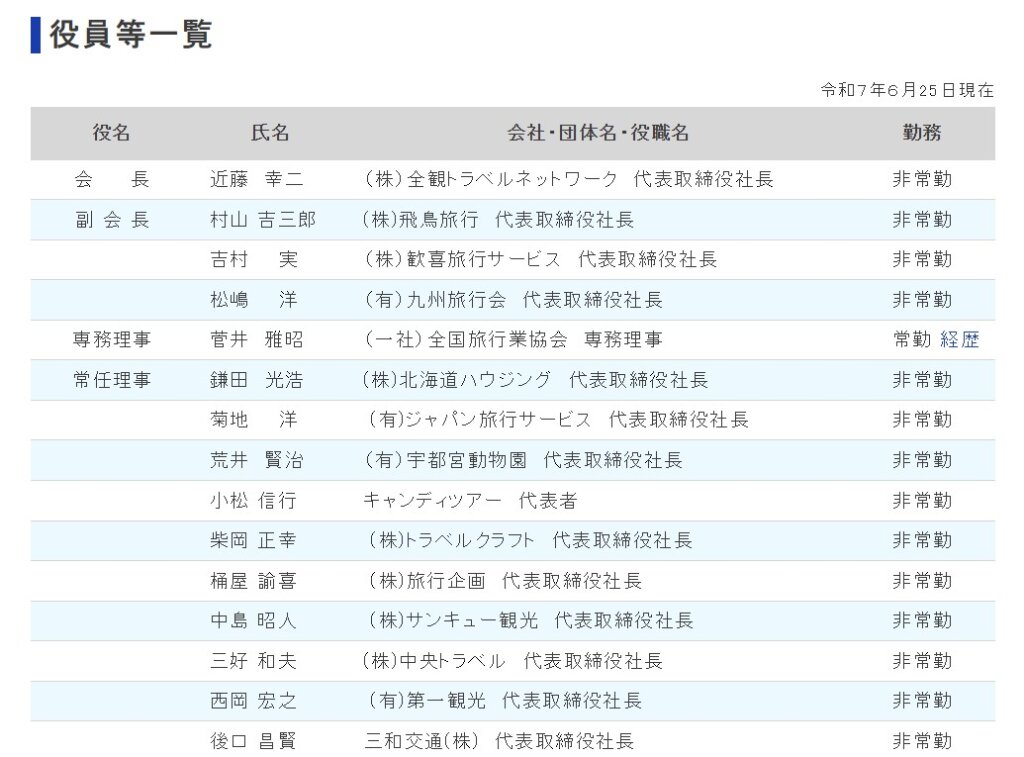Click the date text 令和7年6月25日現在
This screenshot has width=1024, height=757.
[x=907, y=90]
